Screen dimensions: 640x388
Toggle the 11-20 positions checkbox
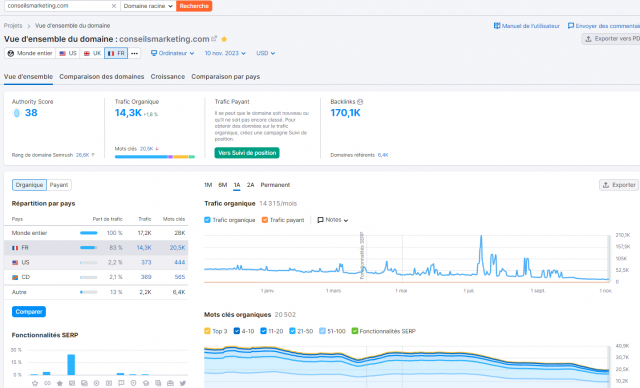pyautogui.click(x=263, y=331)
